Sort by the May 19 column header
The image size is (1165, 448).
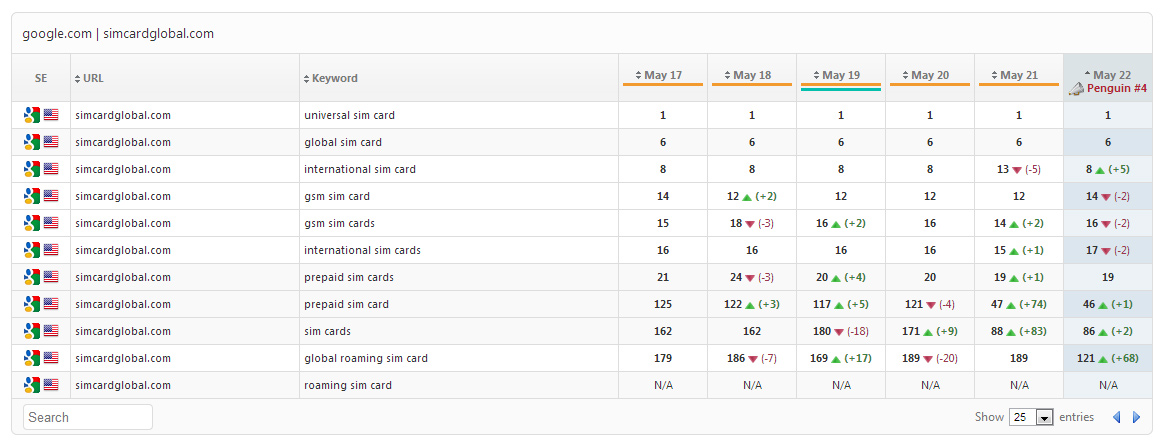(841, 75)
